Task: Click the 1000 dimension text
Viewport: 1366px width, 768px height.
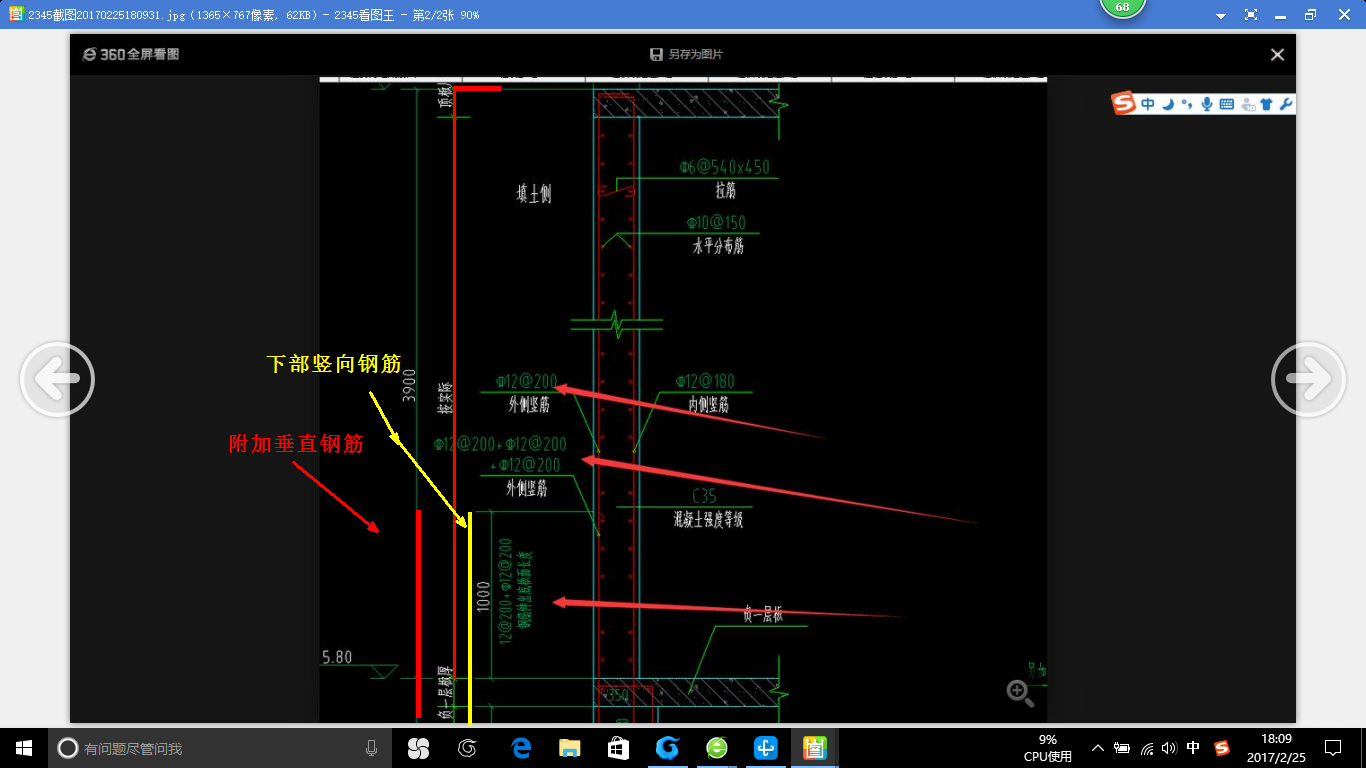Action: [x=484, y=598]
